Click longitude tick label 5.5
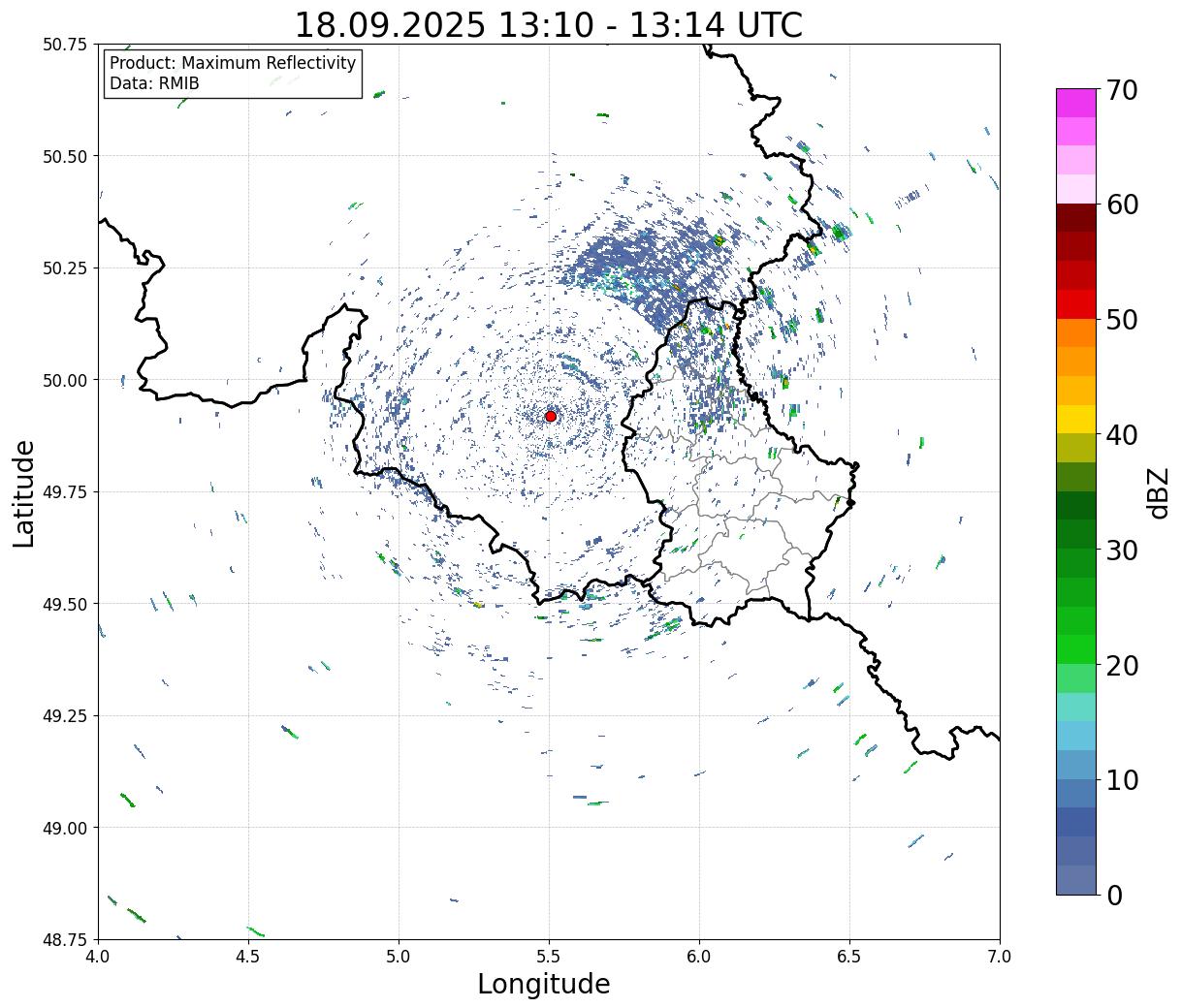 coord(549,957)
